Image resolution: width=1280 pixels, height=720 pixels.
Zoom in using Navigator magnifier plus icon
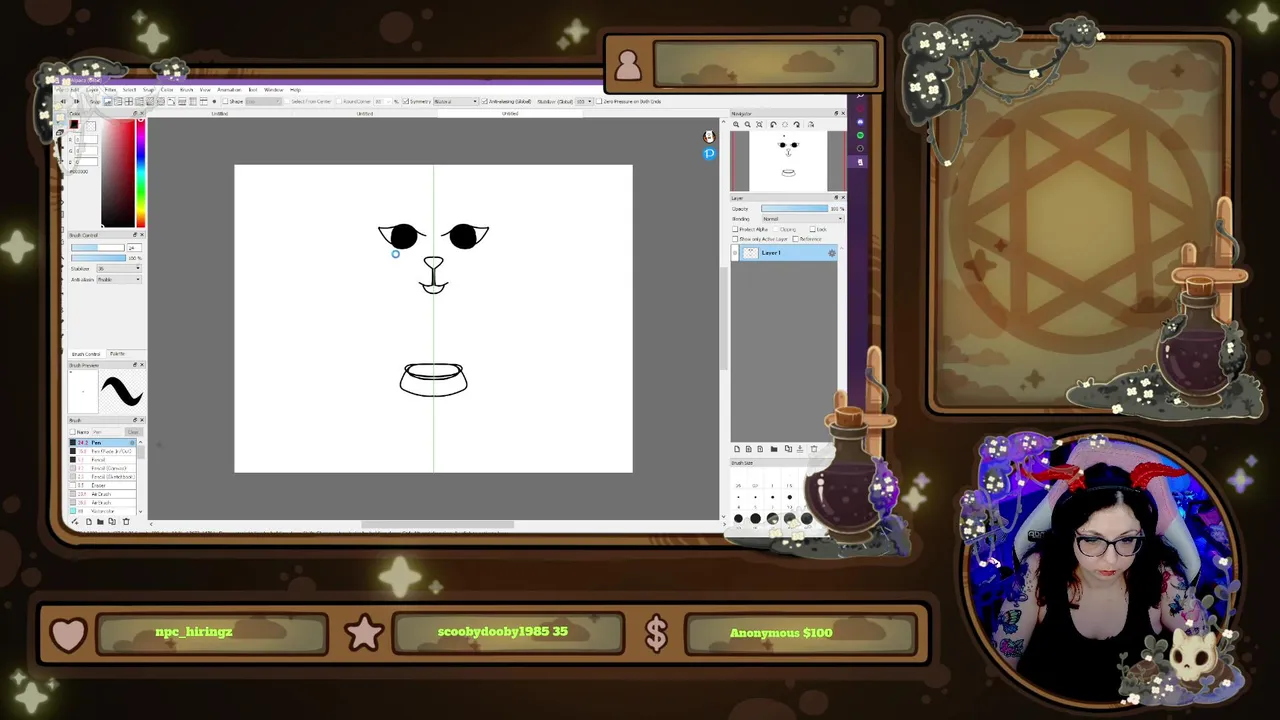736,125
